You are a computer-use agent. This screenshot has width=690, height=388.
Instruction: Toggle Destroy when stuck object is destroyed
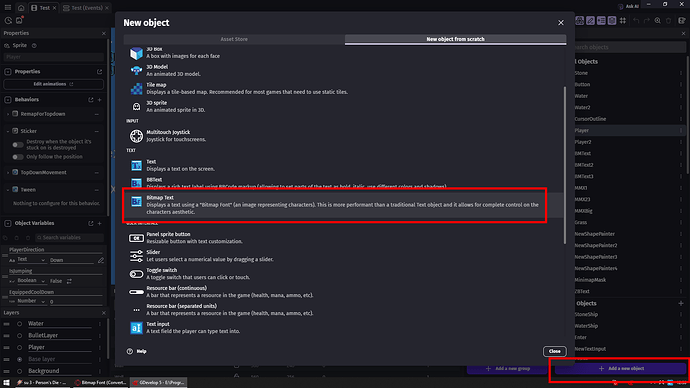pos(18,145)
